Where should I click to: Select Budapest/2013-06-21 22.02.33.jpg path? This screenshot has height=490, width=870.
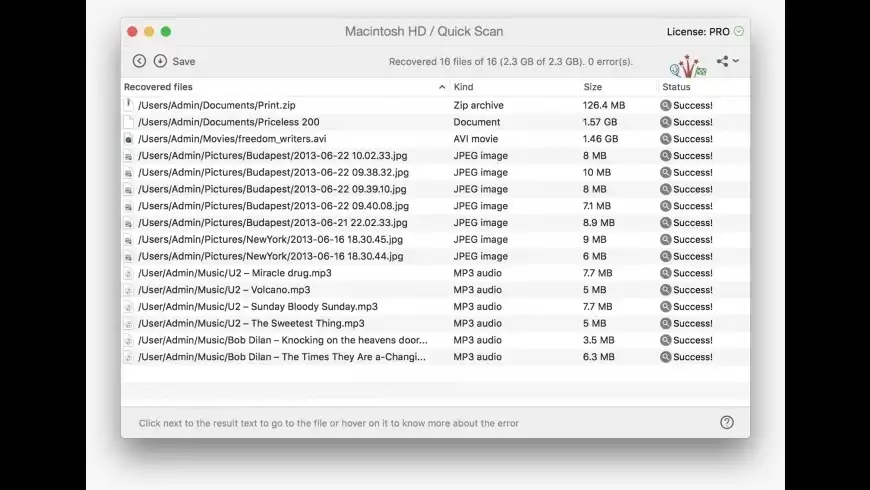point(272,223)
